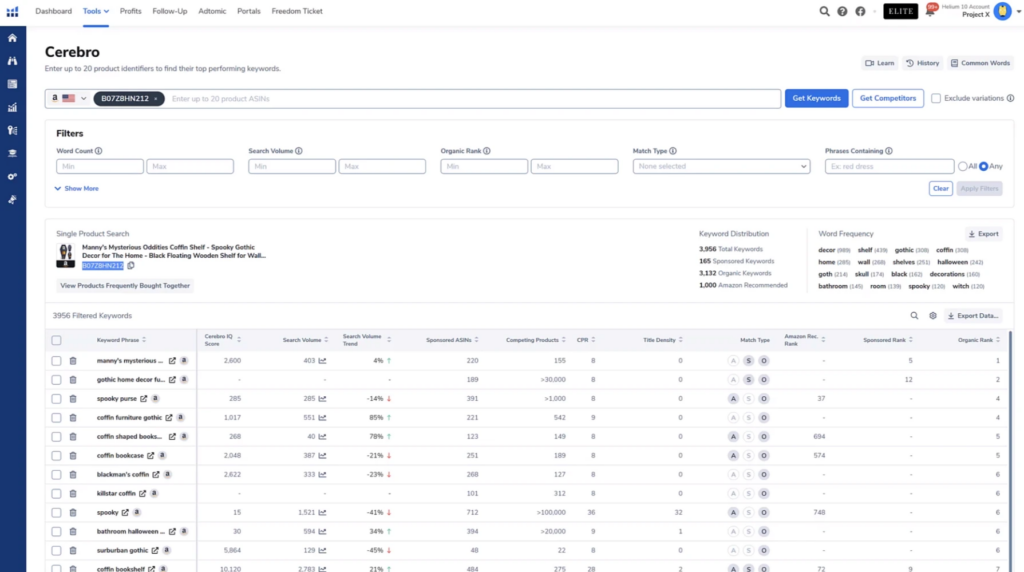Open the account dropdown arrow

click(1018, 11)
